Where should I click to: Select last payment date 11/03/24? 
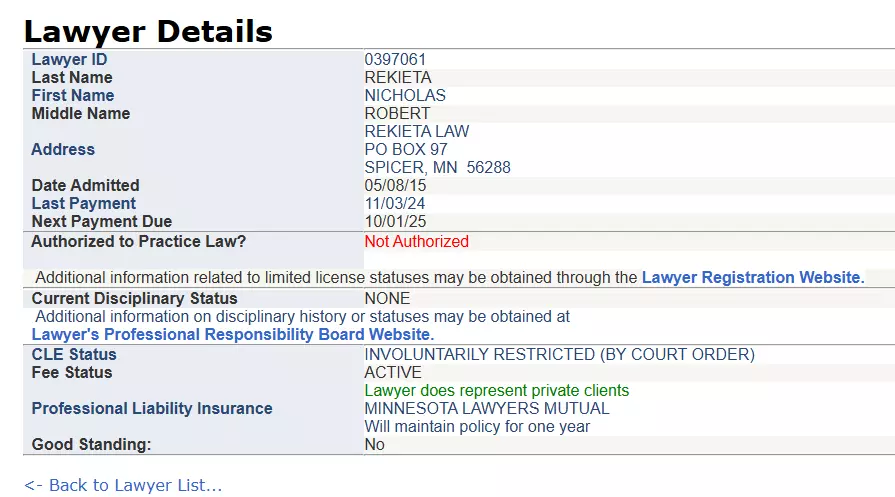click(x=394, y=204)
